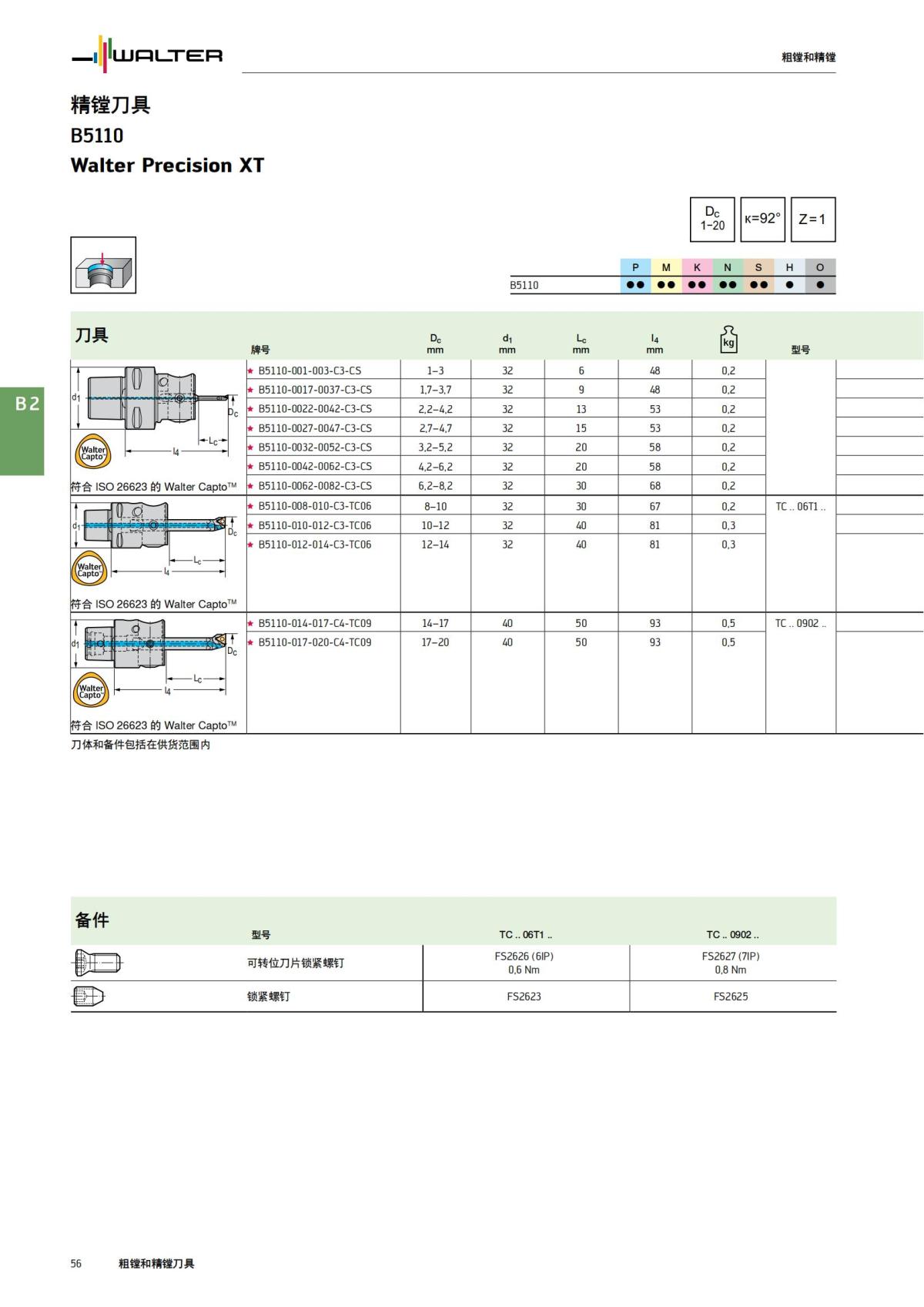Click the grub locking screw icon
Viewport: 924px width, 1307px height.
89,996
